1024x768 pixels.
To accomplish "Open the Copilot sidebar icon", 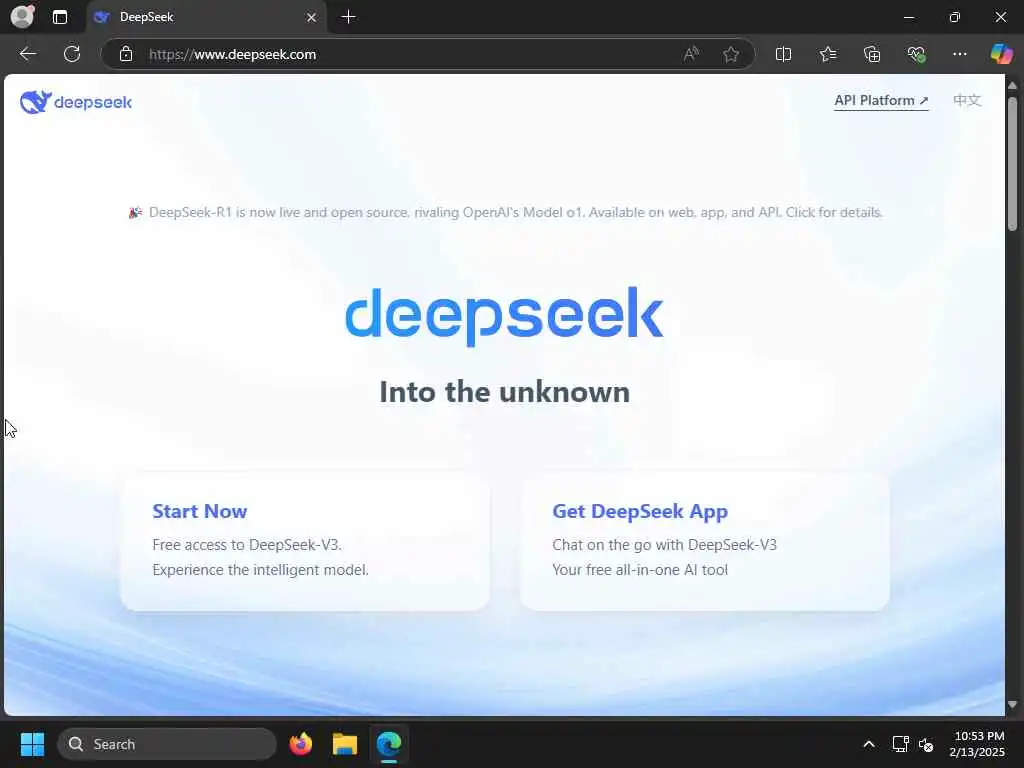I will [x=1001, y=54].
